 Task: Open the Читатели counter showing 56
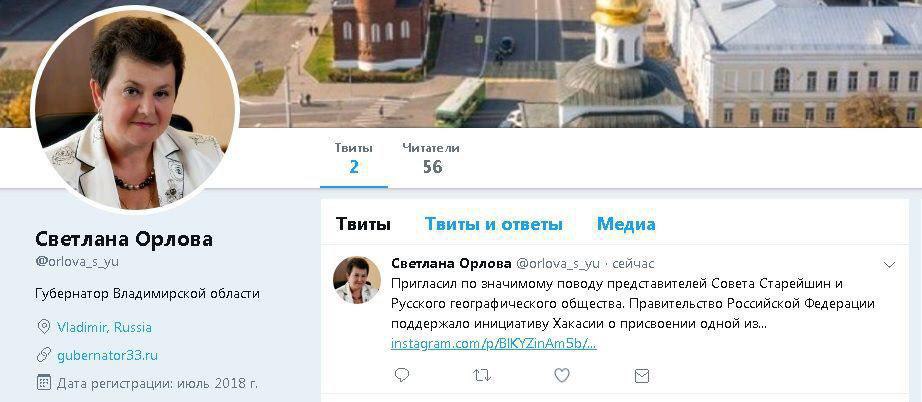point(432,158)
